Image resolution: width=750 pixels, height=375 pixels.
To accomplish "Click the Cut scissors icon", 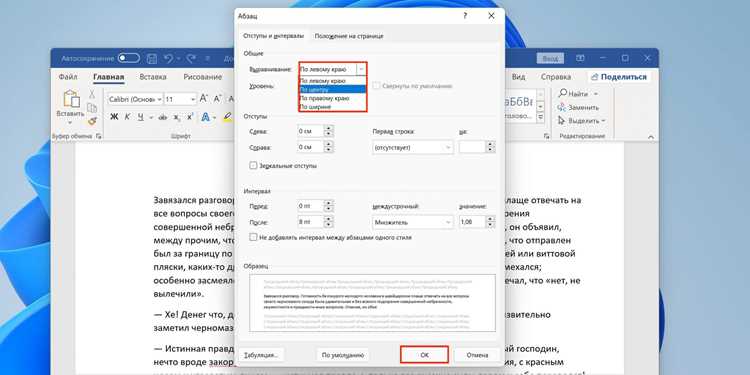I will (x=92, y=95).
